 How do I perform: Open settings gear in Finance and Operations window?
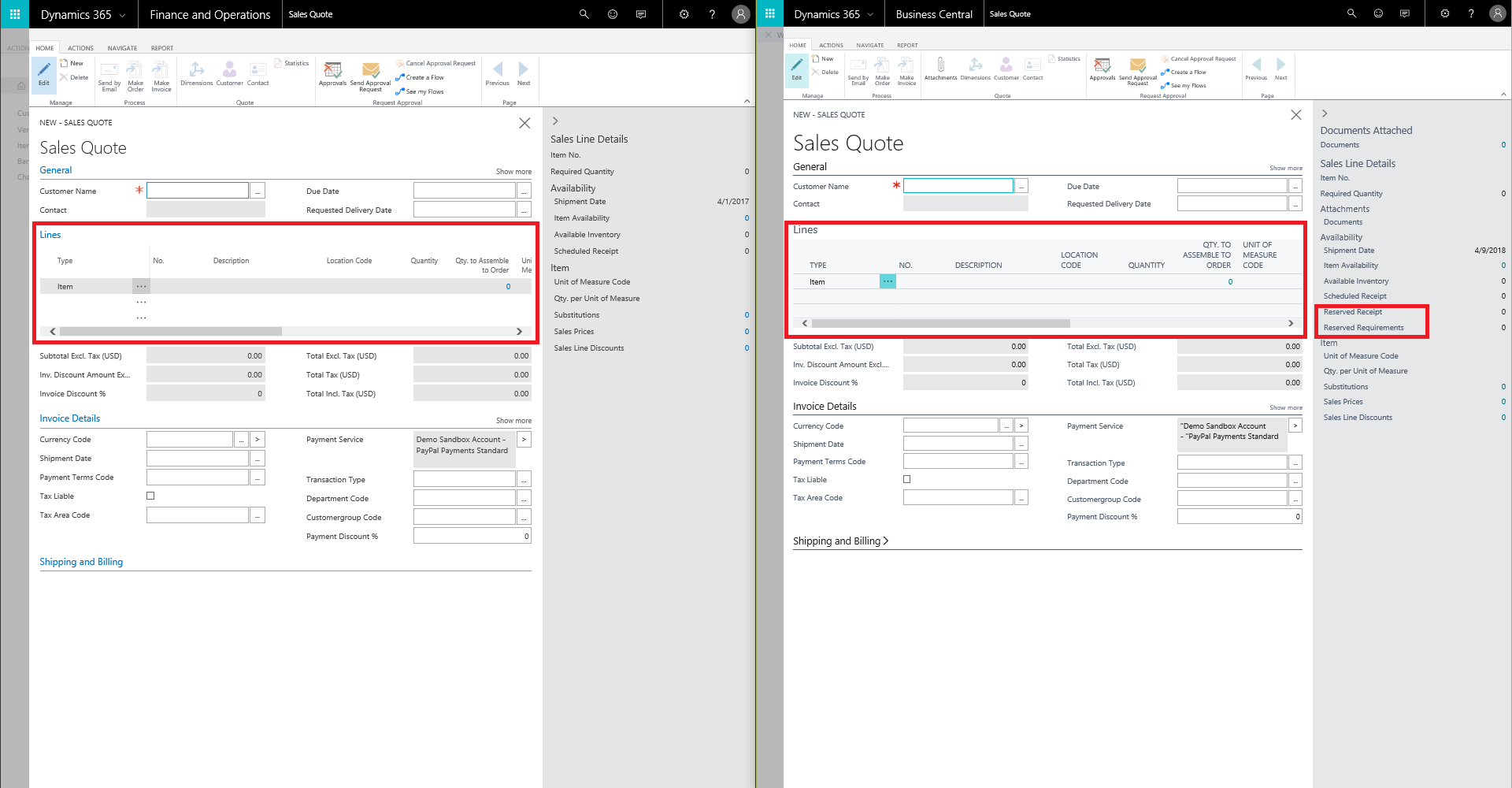(684, 14)
